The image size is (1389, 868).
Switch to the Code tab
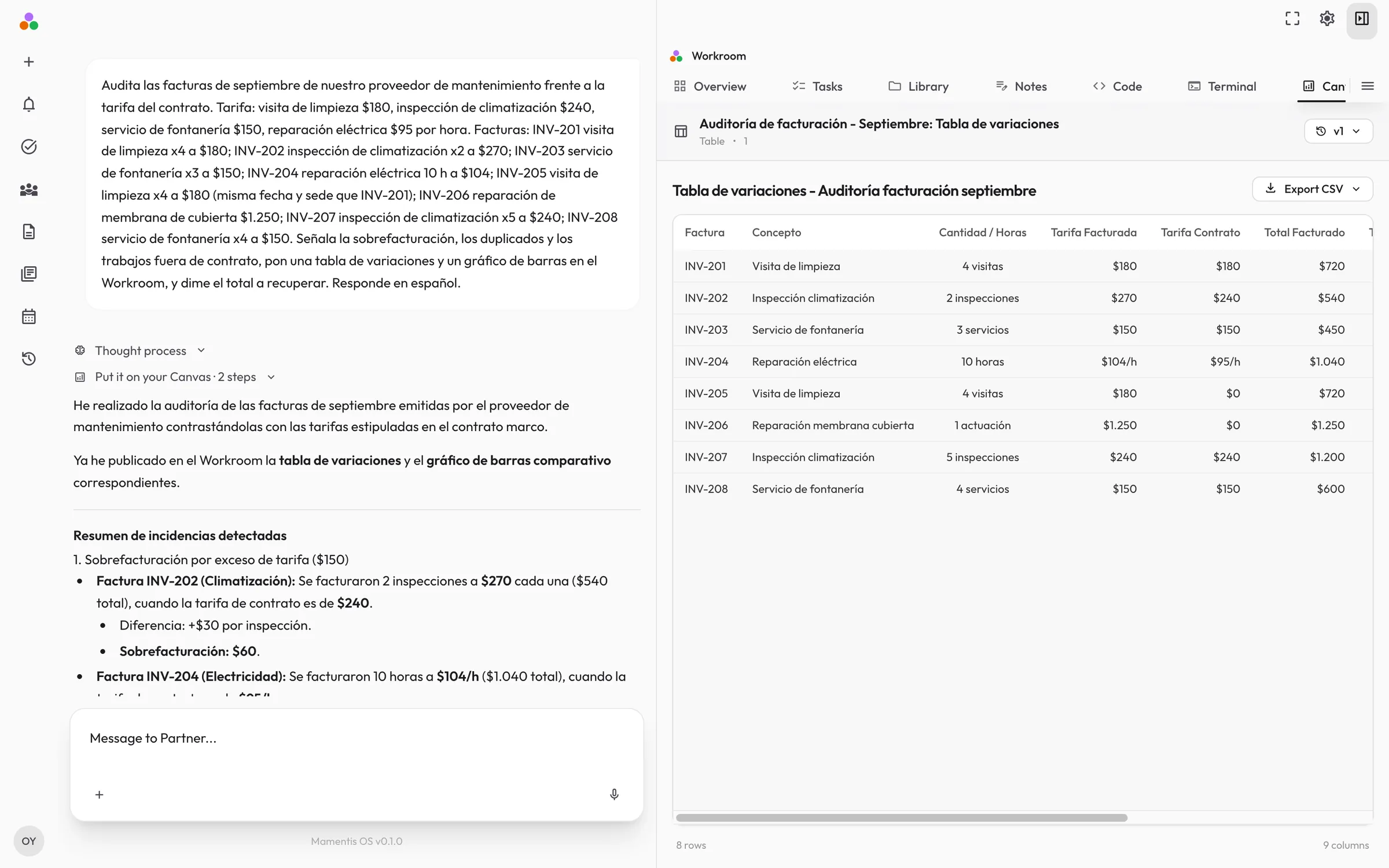pos(1117,86)
